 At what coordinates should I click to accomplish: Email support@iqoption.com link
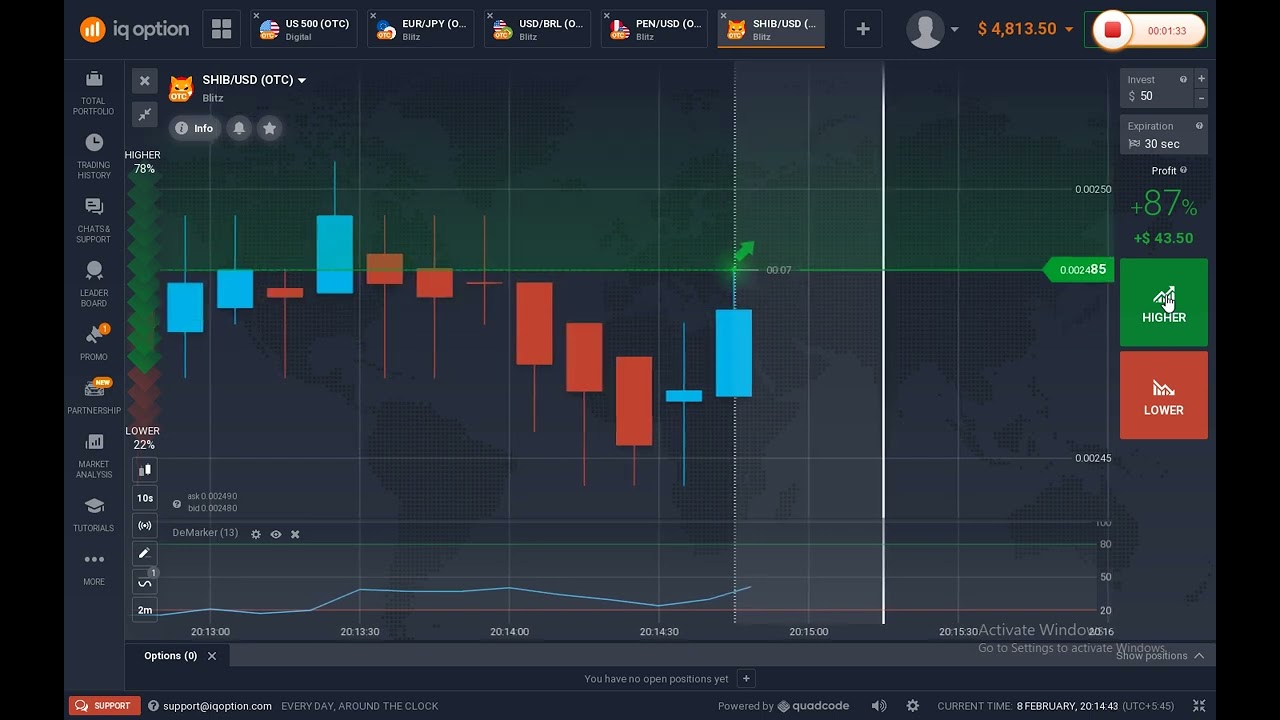(217, 706)
